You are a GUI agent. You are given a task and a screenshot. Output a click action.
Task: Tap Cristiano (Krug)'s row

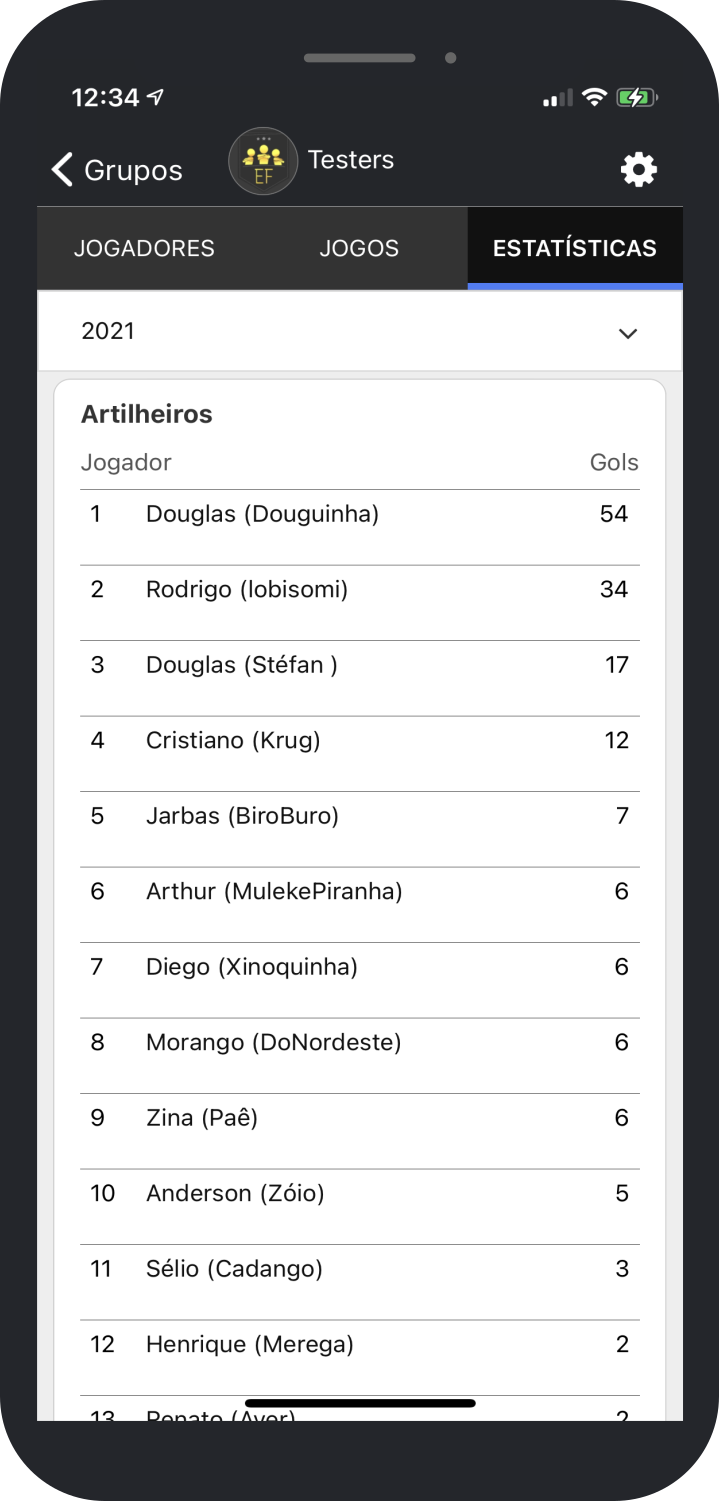tap(359, 740)
